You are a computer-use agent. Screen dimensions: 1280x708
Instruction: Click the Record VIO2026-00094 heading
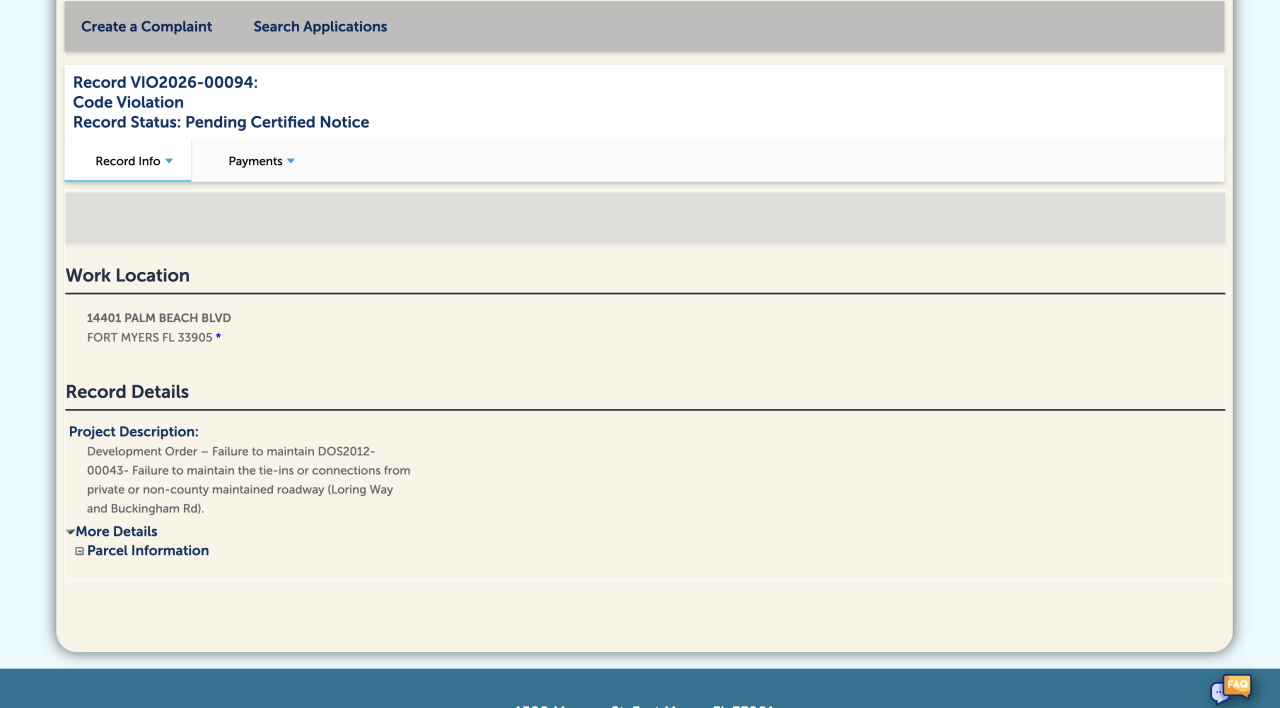tap(165, 82)
